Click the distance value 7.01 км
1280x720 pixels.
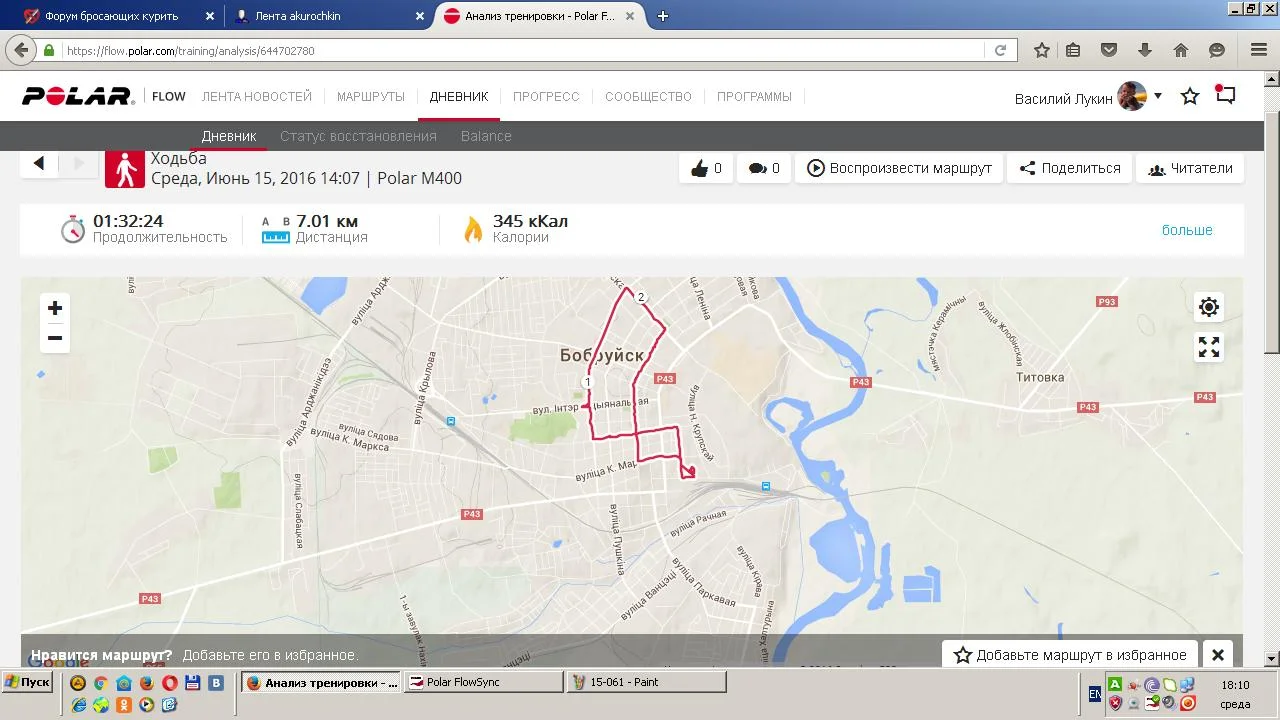click(x=327, y=221)
